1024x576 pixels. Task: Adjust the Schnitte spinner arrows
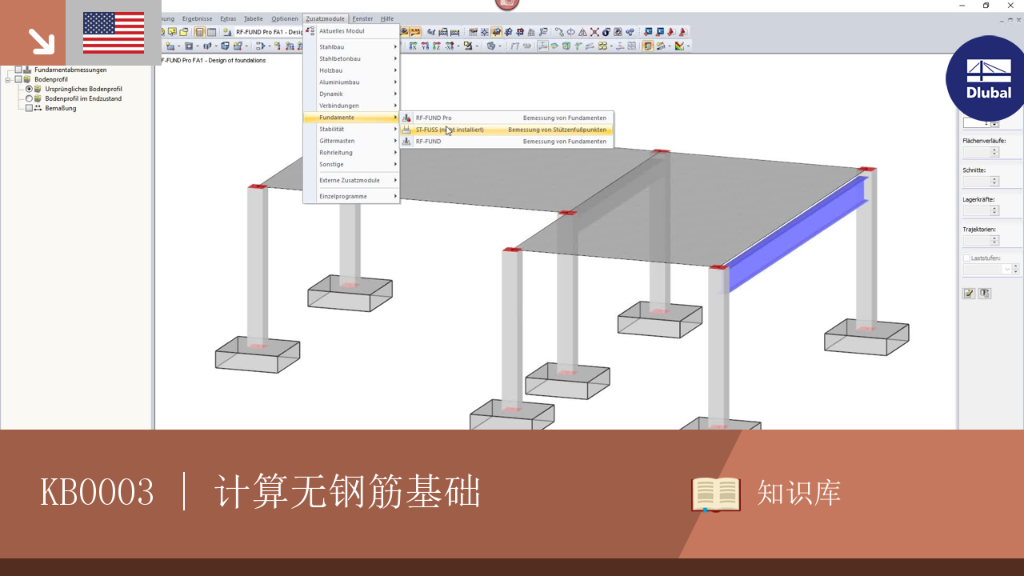tap(995, 182)
